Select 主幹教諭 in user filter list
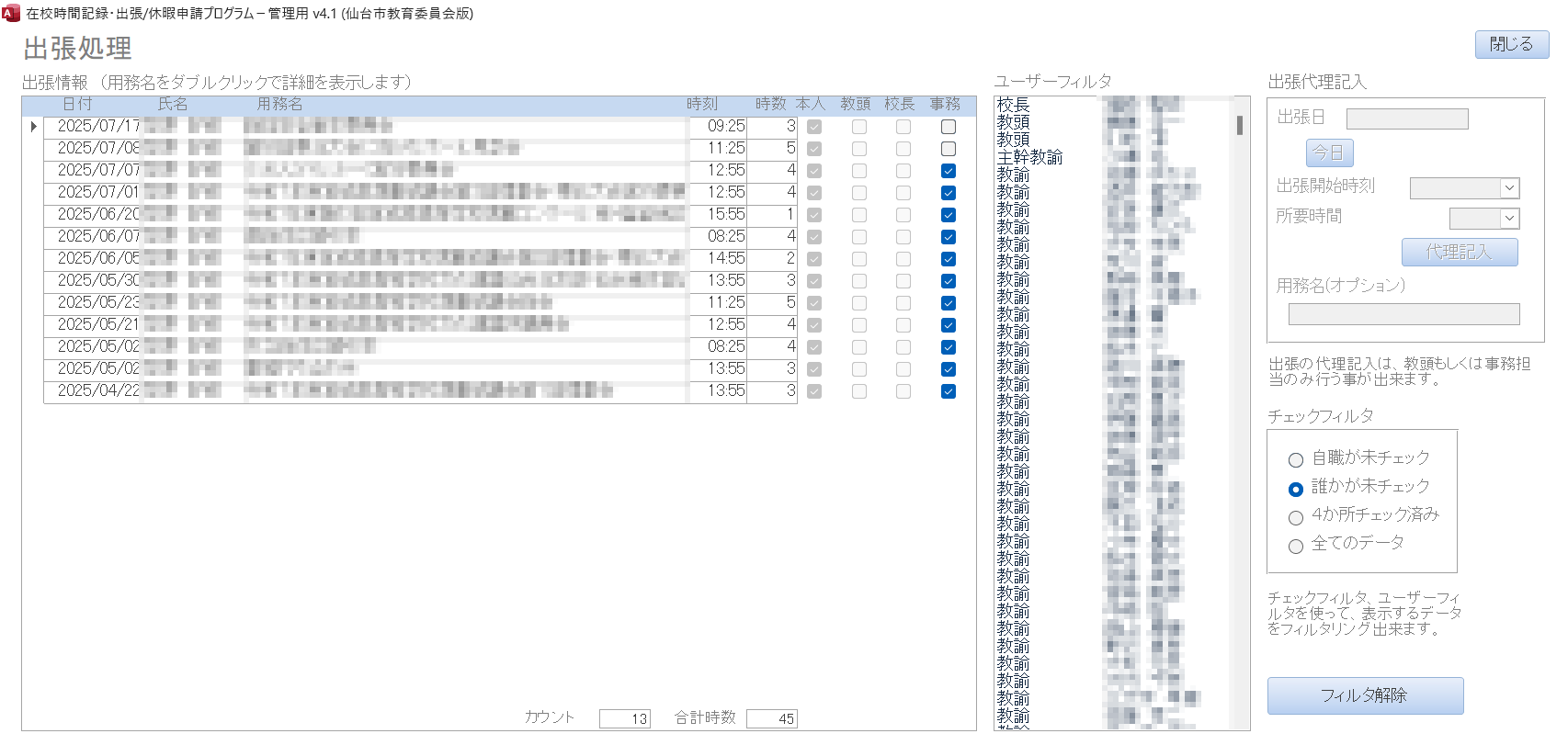This screenshot has width=1568, height=745. coord(1029,157)
